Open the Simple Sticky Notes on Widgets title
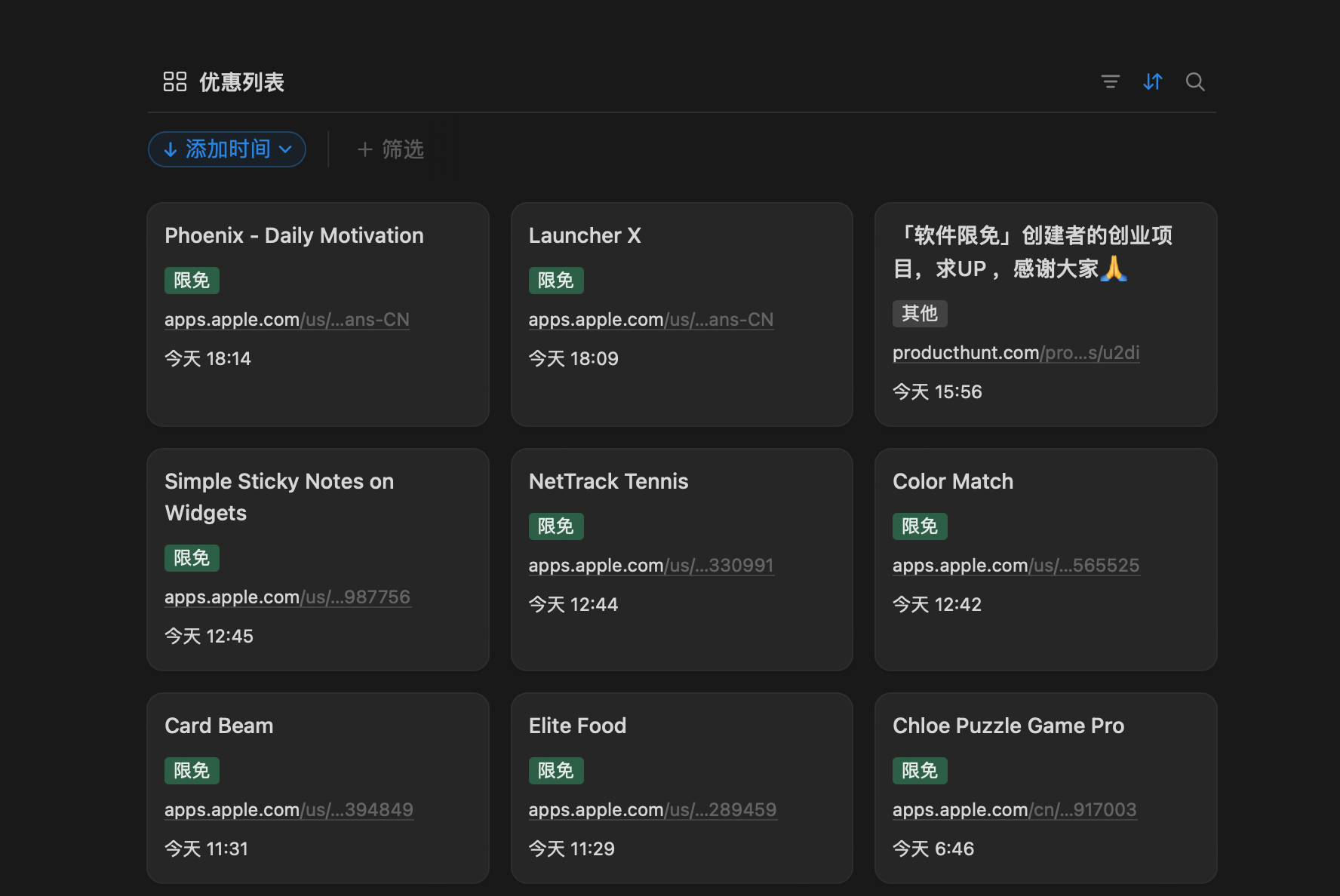 click(x=279, y=497)
